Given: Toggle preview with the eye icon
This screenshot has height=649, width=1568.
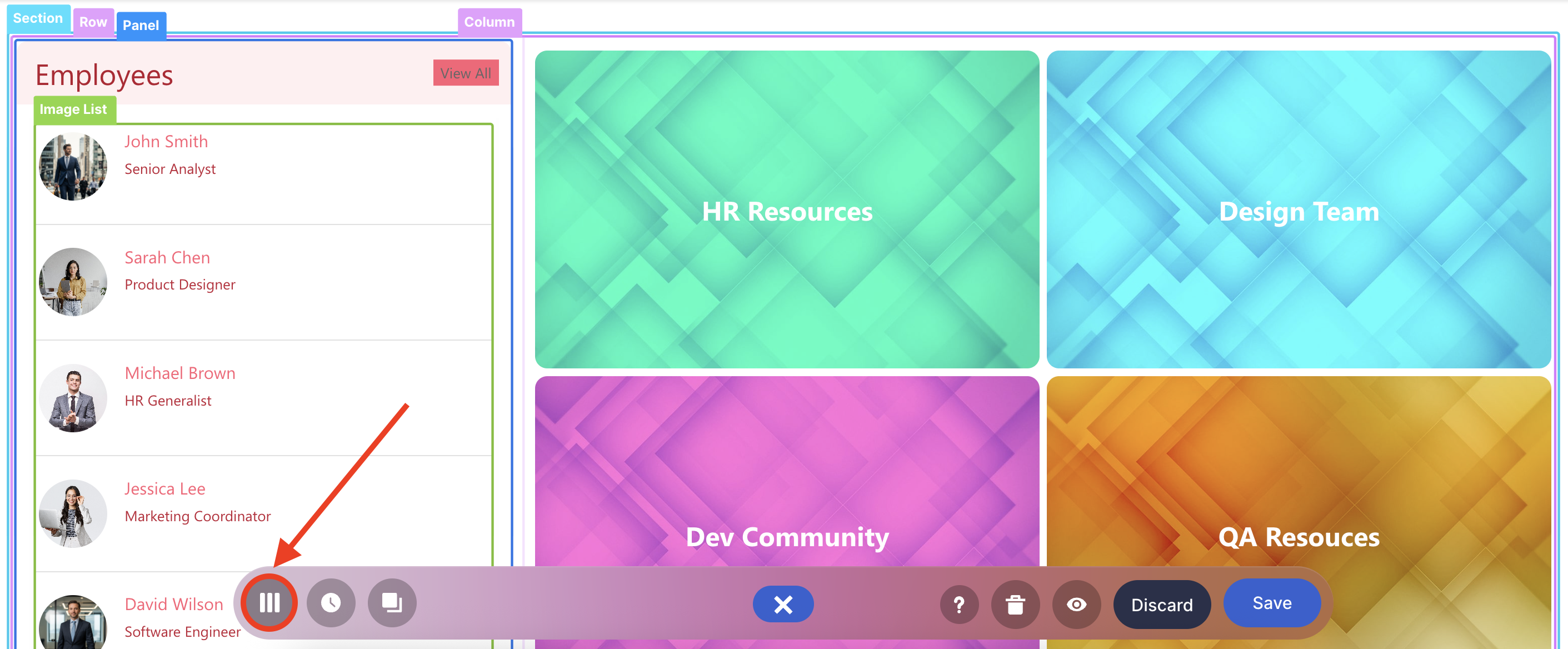Looking at the screenshot, I should (x=1076, y=605).
